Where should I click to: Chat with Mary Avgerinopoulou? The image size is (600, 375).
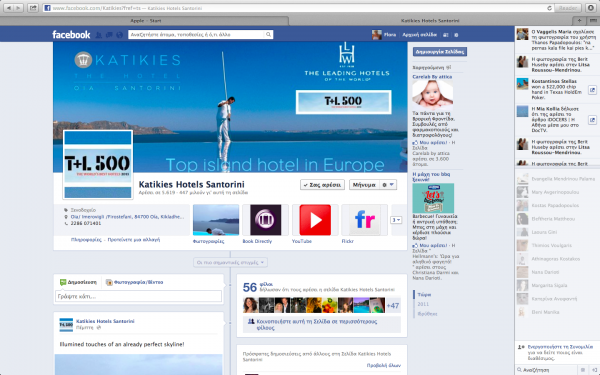556,192
